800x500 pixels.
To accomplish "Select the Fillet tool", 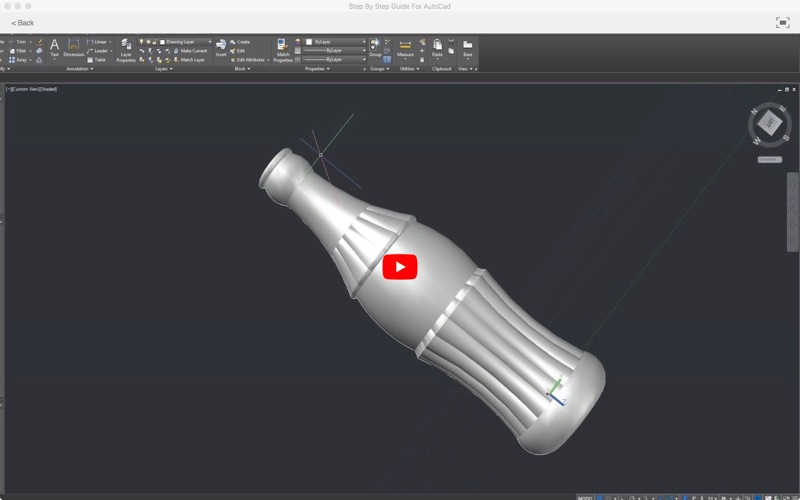I will coord(18,51).
